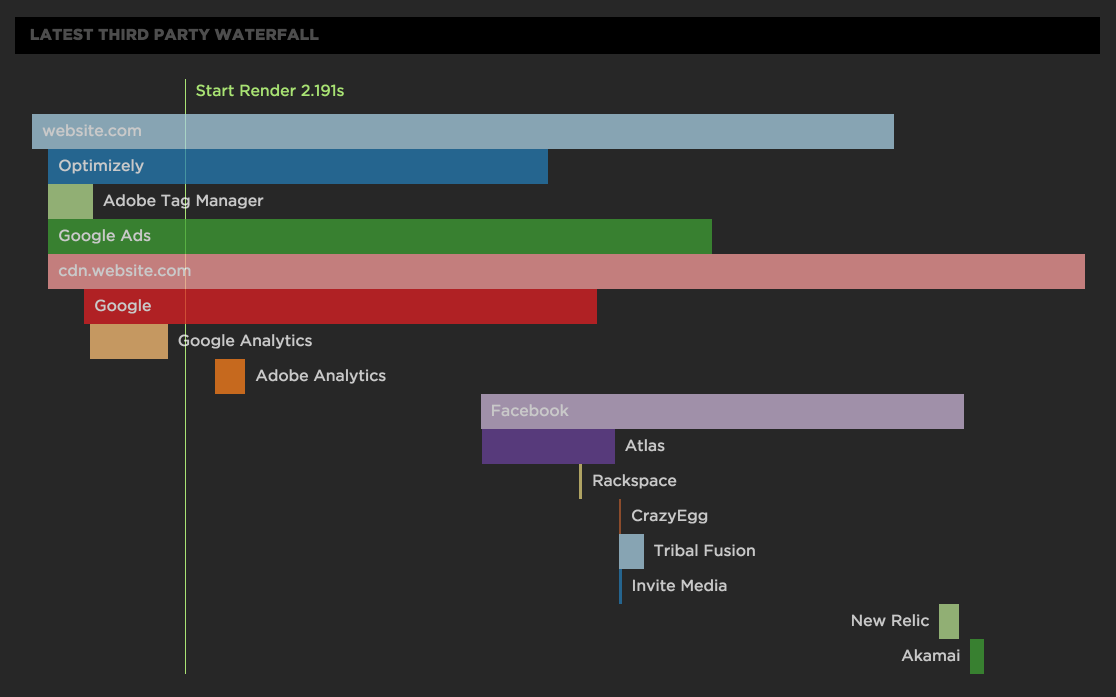Click the Adobe Analytics text label
This screenshot has width=1116, height=697.
point(320,376)
